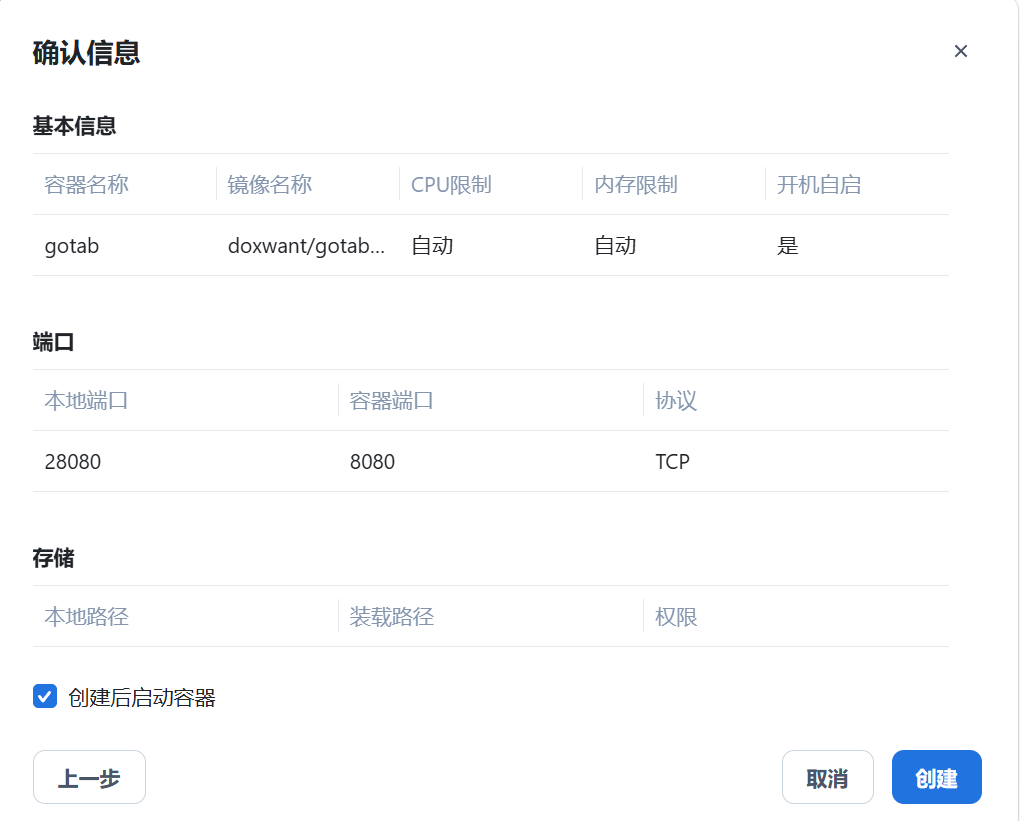This screenshot has width=1020, height=821.
Task: Close the 确认信息 dialog with the X icon
Action: click(x=960, y=51)
